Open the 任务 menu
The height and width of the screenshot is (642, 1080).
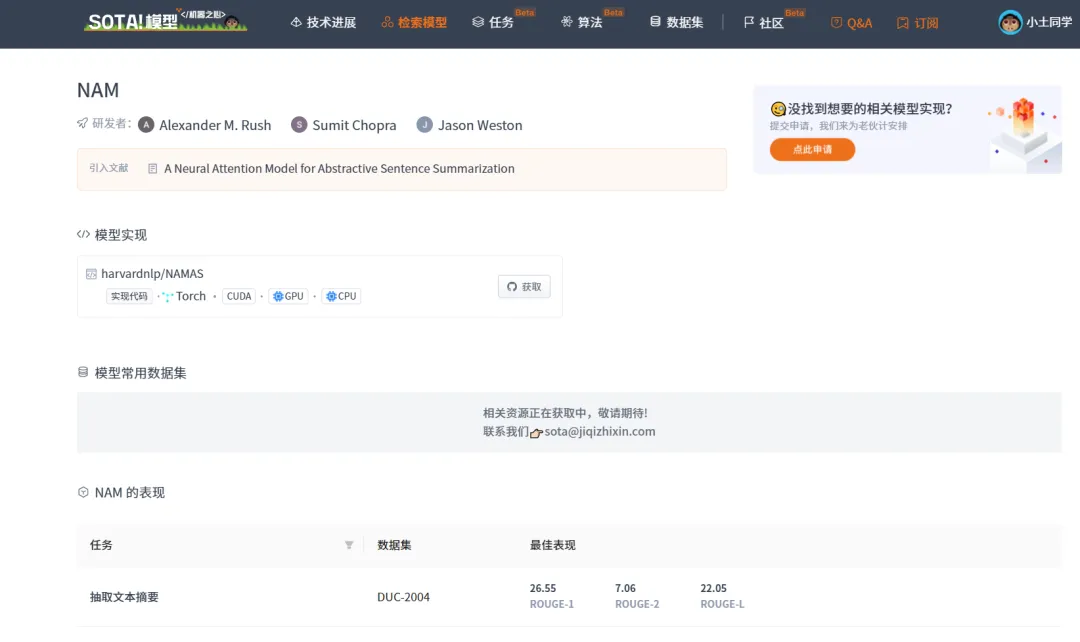pyautogui.click(x=493, y=23)
